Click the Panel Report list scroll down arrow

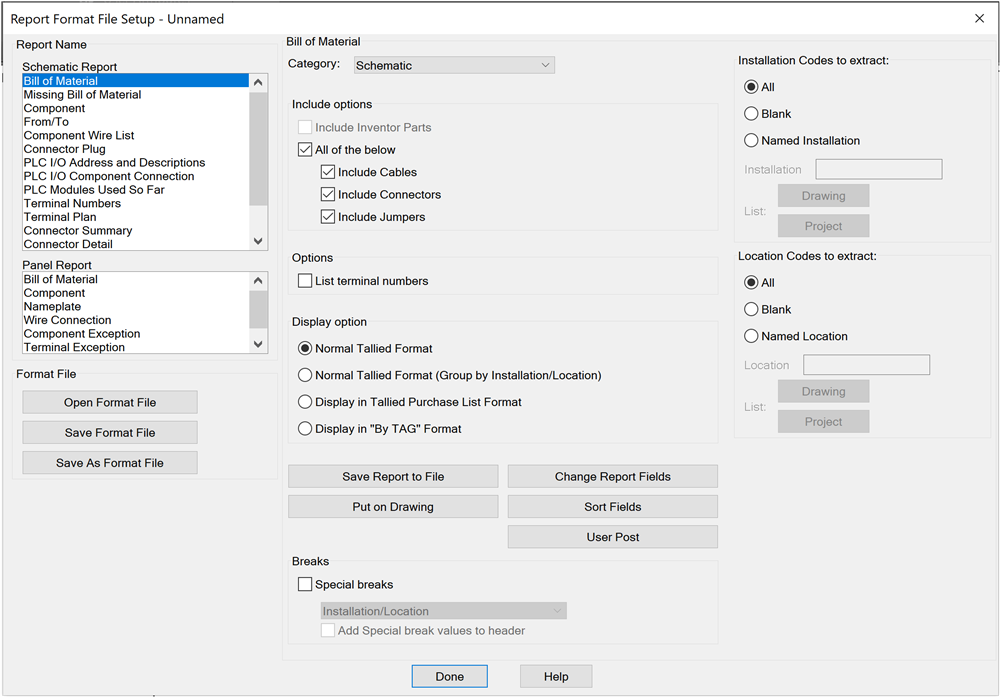258,344
